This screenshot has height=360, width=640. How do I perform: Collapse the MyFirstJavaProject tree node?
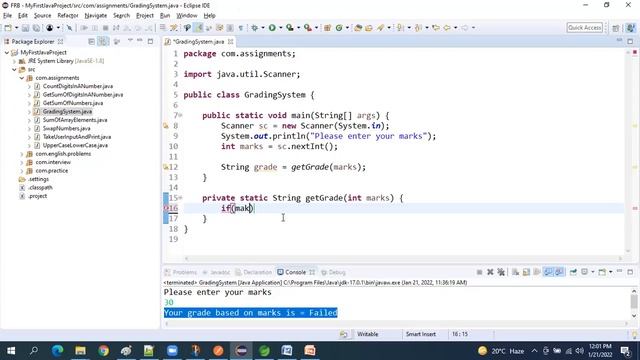click(x=7, y=53)
